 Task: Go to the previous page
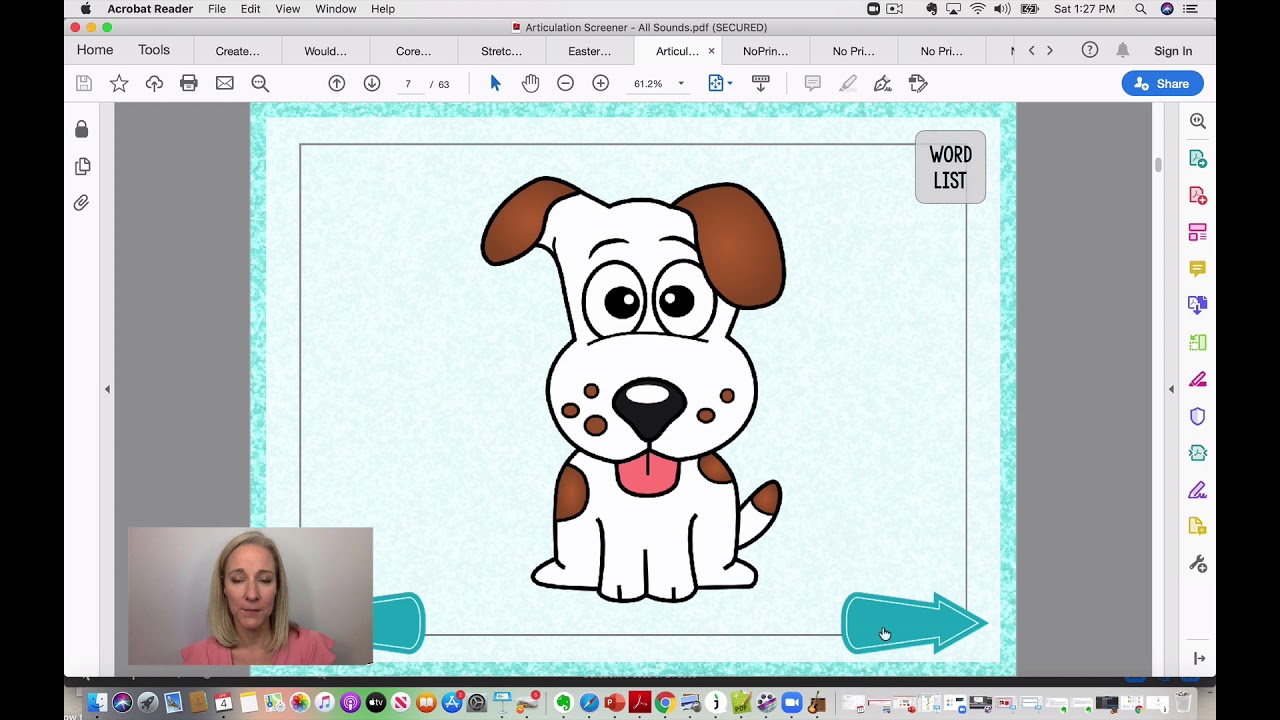point(337,84)
